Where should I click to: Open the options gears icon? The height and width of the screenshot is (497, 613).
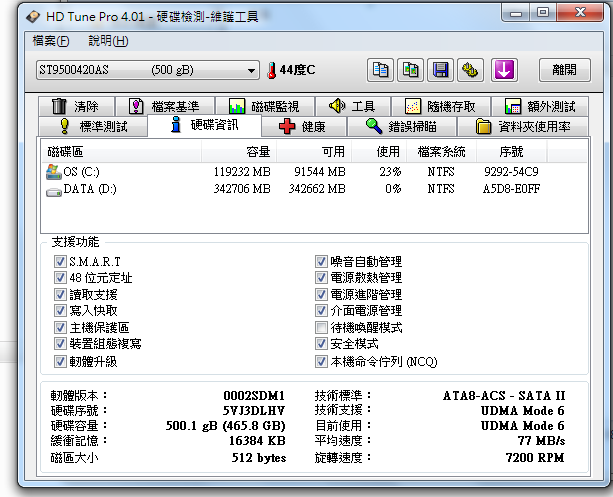pyautogui.click(x=470, y=70)
